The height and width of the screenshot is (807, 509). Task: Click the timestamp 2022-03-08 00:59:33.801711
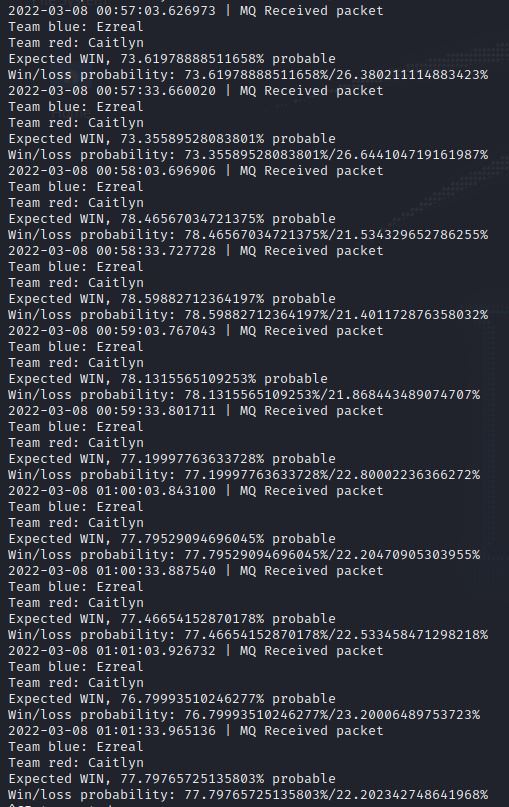(112, 411)
